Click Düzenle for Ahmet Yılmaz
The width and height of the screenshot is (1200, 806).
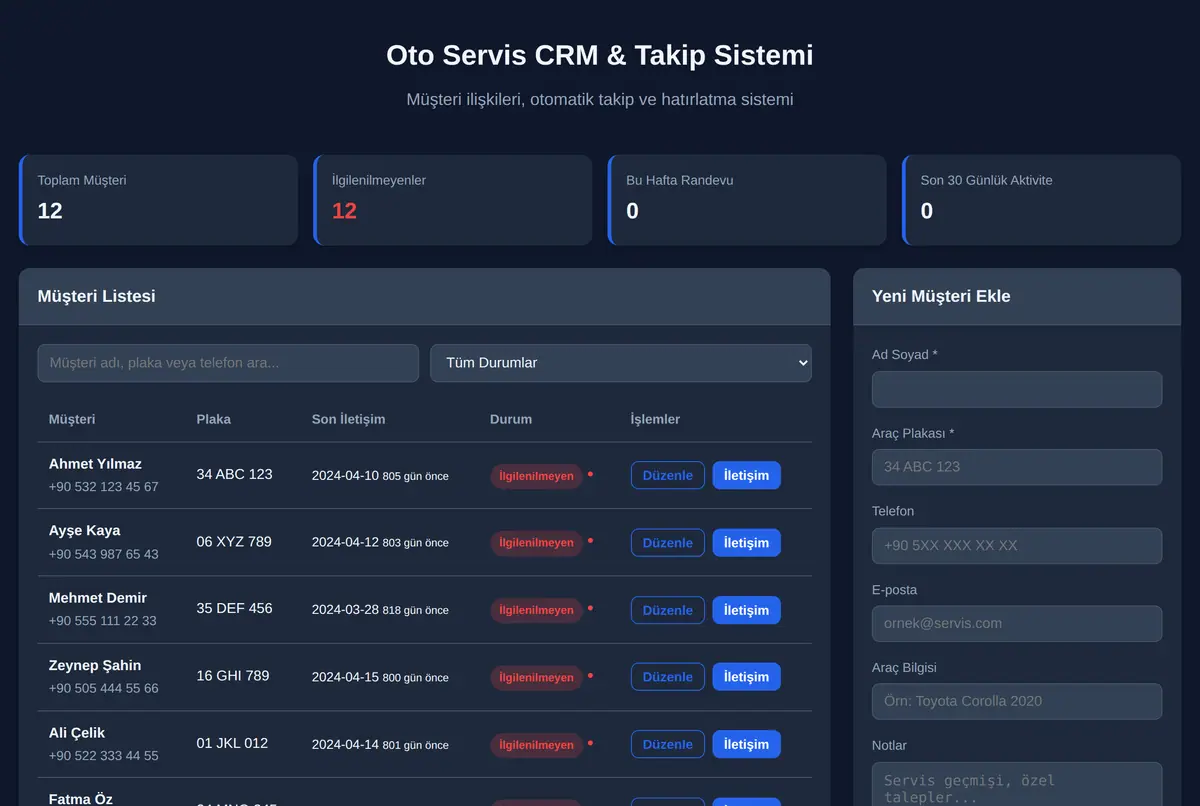pyautogui.click(x=668, y=475)
